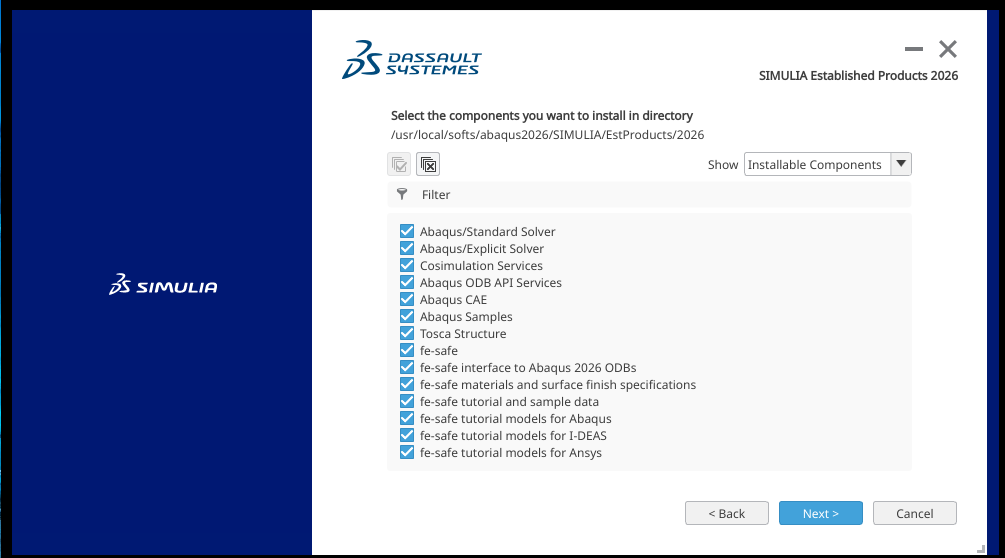Toggle Abaqus ODB API Services checkbox
Viewport: 1005px width, 558px height.
[407, 283]
